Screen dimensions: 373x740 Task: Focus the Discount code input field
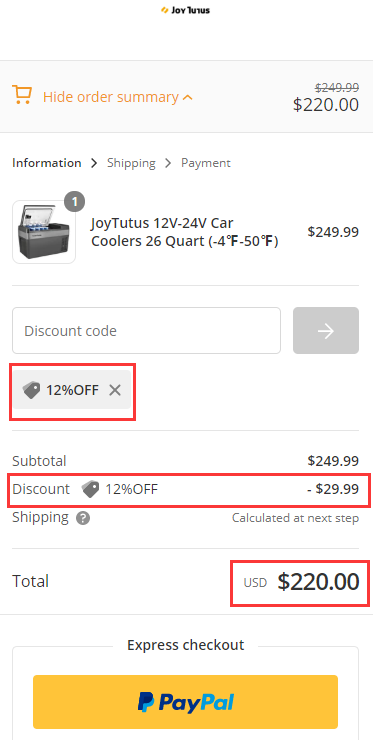[x=146, y=330]
